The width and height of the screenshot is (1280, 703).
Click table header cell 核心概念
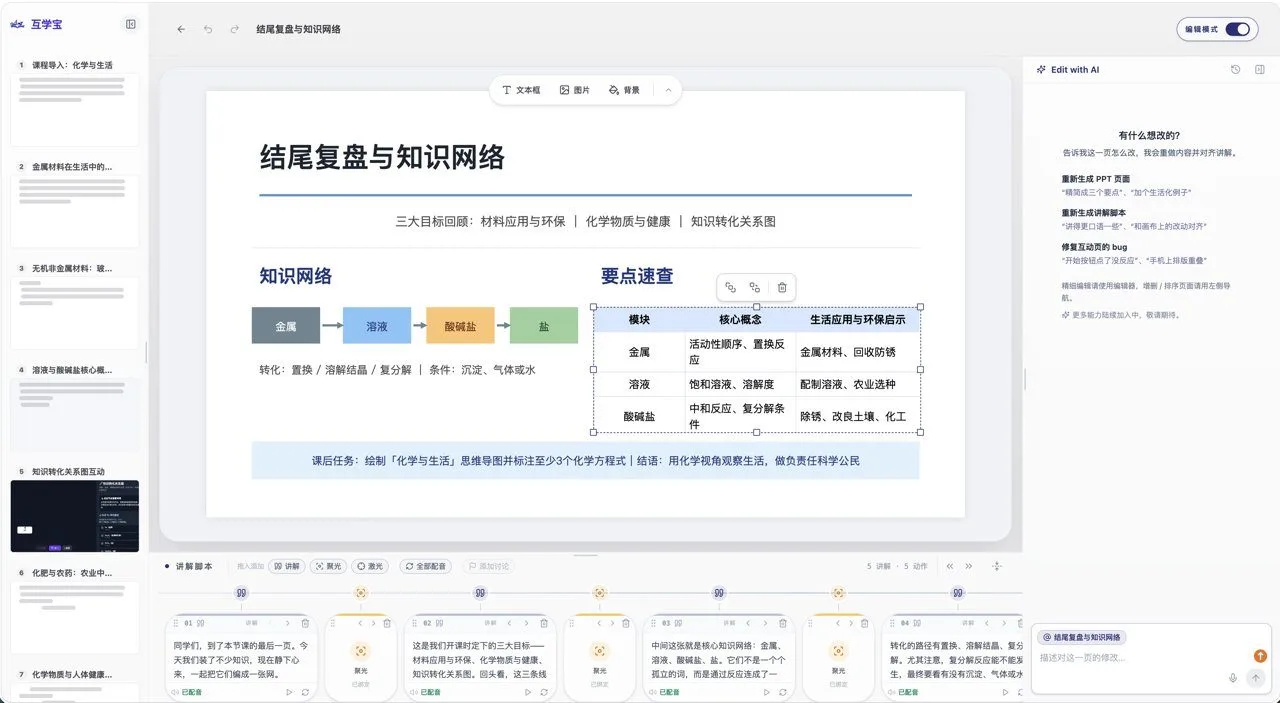pyautogui.click(x=740, y=320)
